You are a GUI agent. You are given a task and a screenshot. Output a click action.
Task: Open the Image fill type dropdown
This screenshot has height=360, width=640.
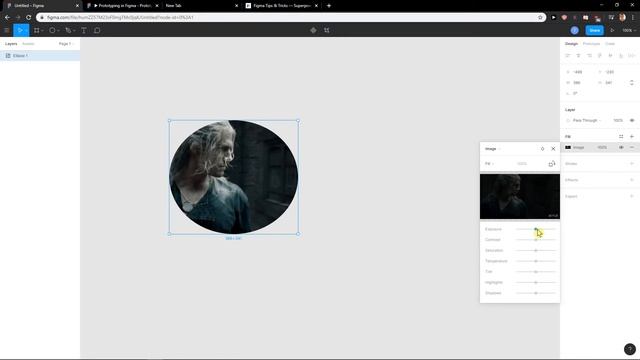pos(493,149)
